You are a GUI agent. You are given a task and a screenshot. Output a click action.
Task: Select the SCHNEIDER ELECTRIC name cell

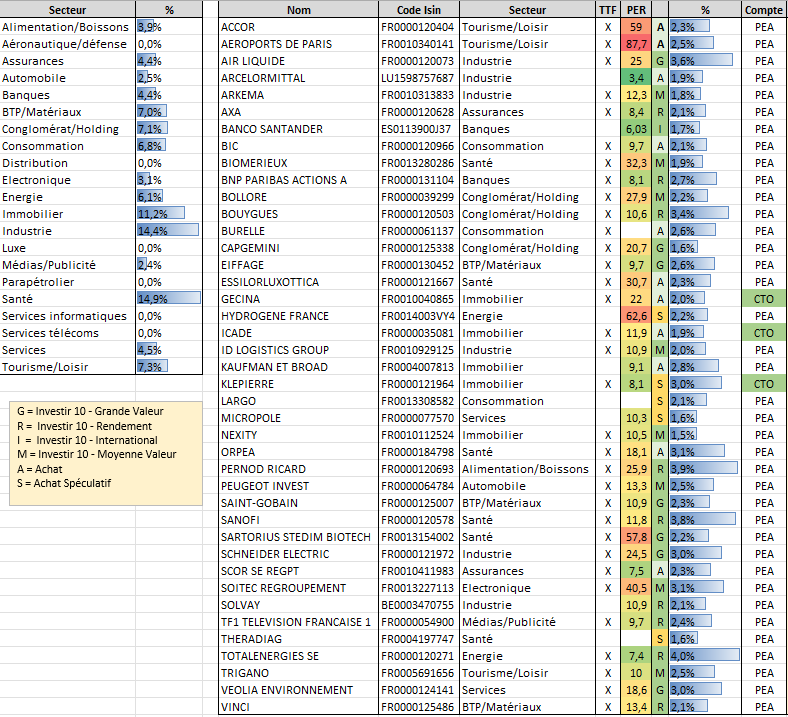pyautogui.click(x=299, y=554)
